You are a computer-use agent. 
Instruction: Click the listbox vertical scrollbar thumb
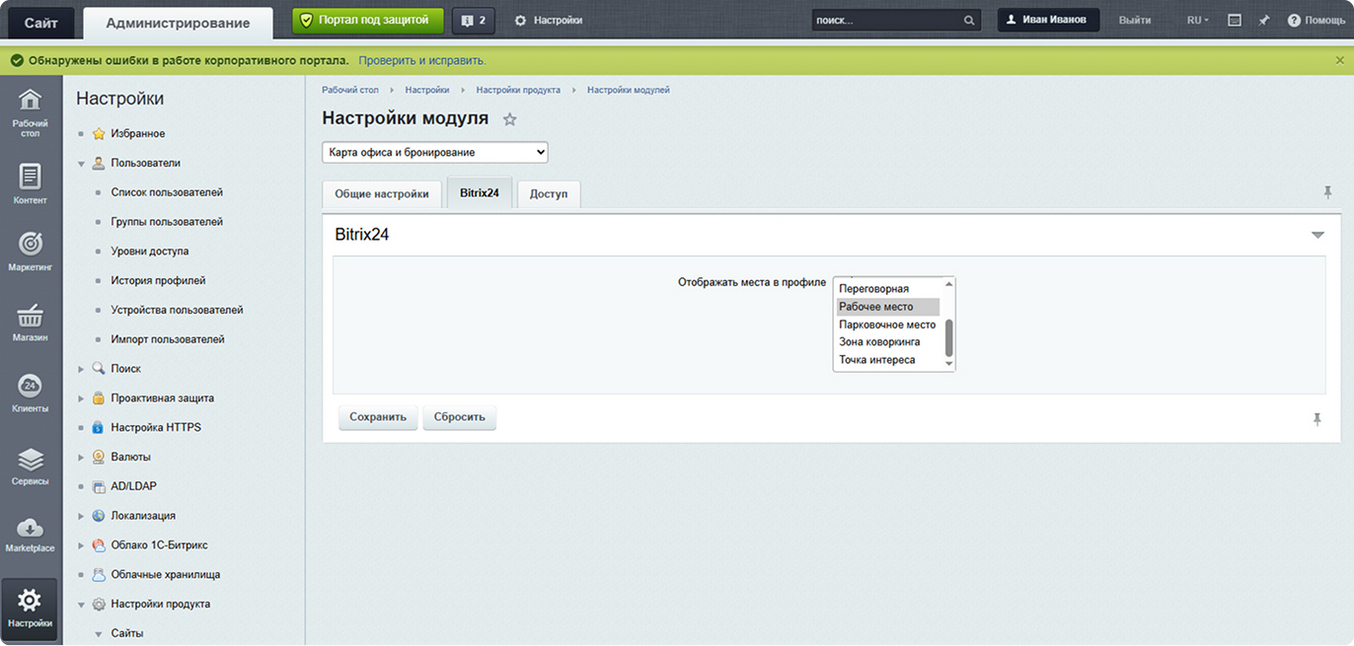point(949,338)
